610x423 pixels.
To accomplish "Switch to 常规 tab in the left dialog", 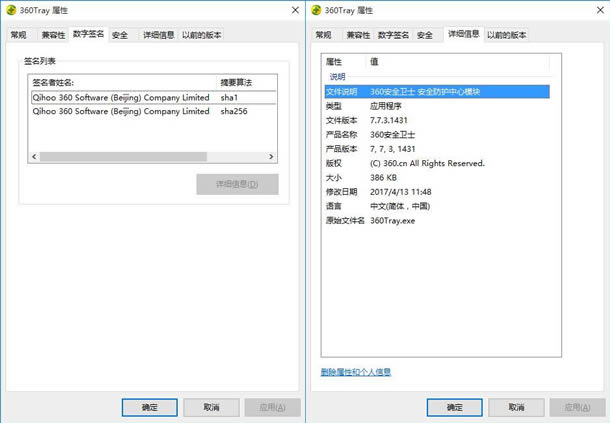I will pos(18,35).
